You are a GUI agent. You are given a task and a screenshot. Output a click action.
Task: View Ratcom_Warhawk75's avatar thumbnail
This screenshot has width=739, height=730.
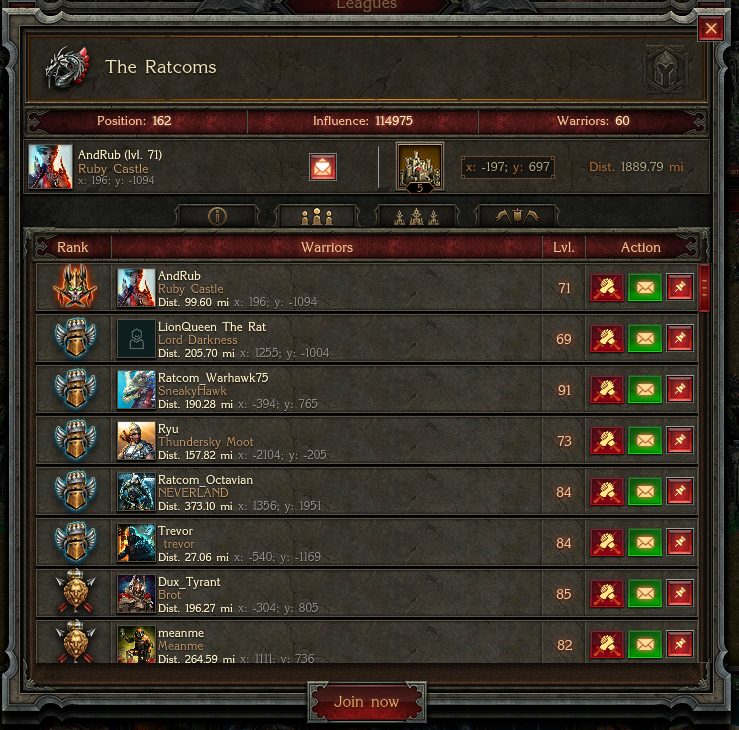(x=136, y=390)
